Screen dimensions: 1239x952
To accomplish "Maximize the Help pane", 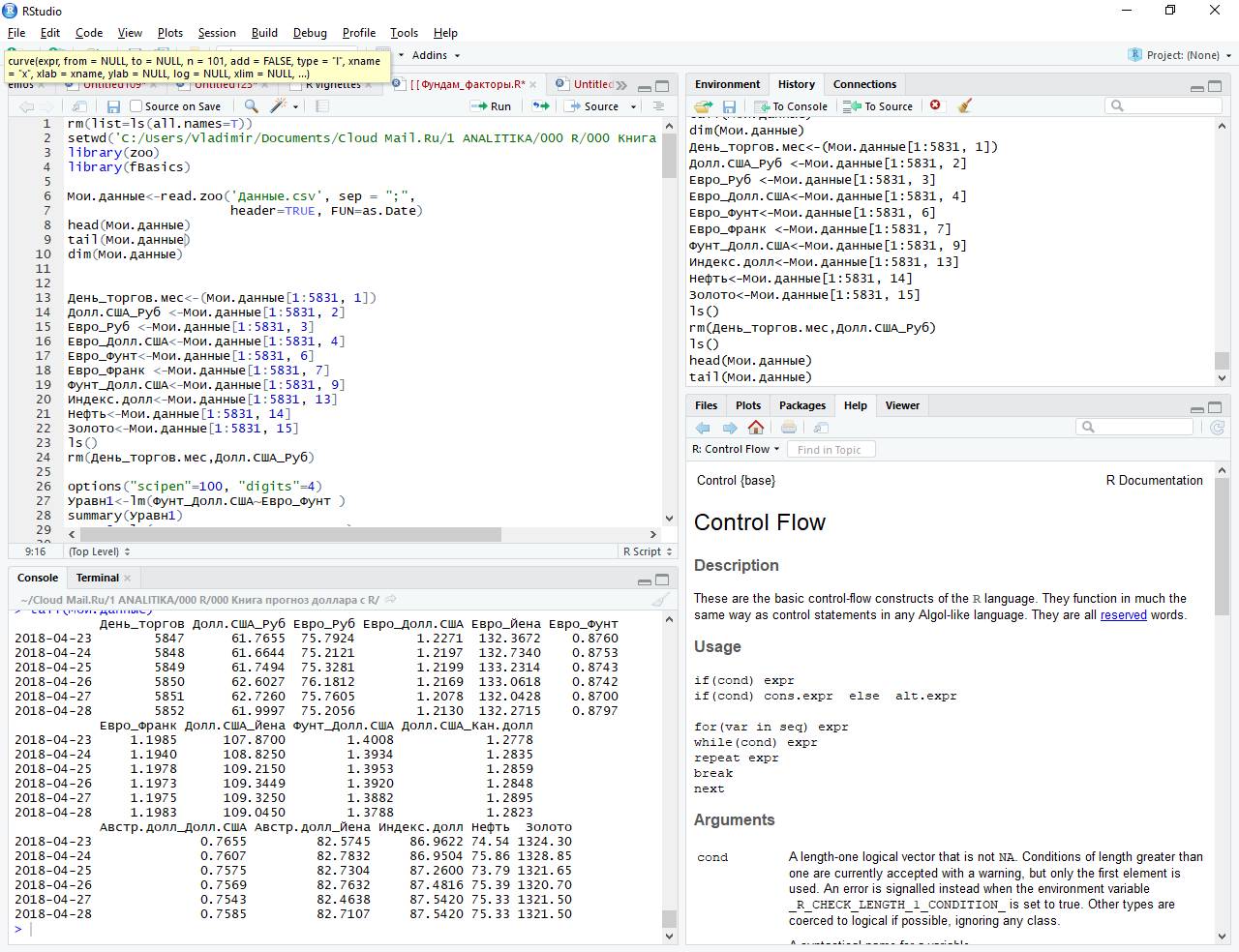I will point(1216,407).
